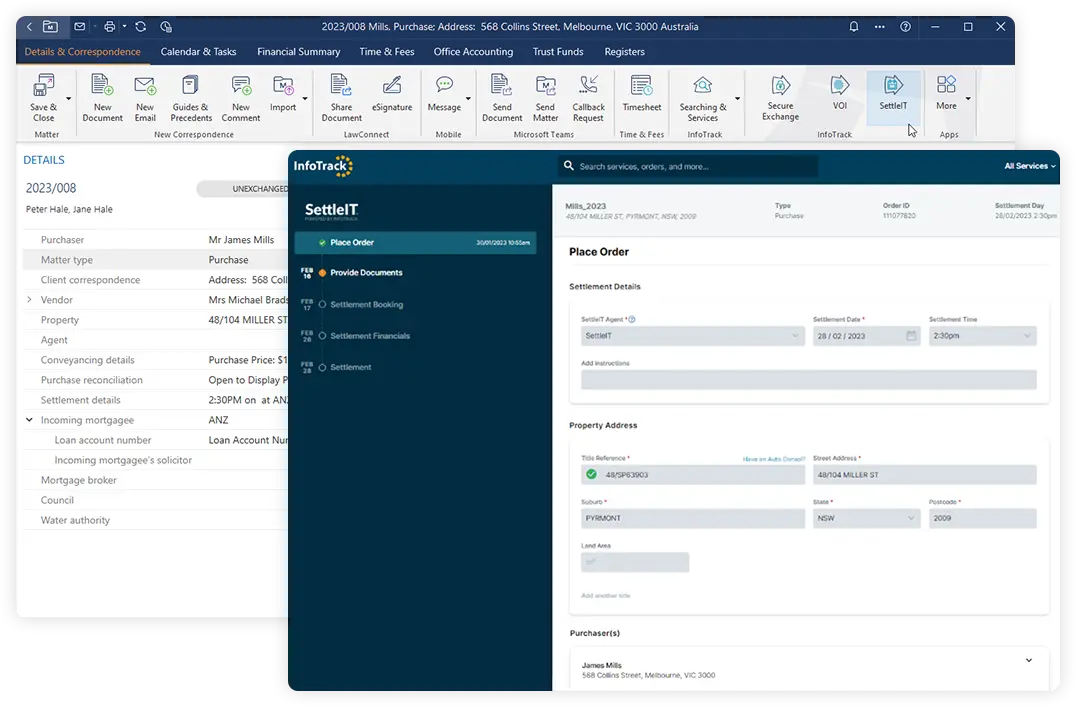
Task: Open the Save & Close dropdown arrow
Action: (x=68, y=99)
